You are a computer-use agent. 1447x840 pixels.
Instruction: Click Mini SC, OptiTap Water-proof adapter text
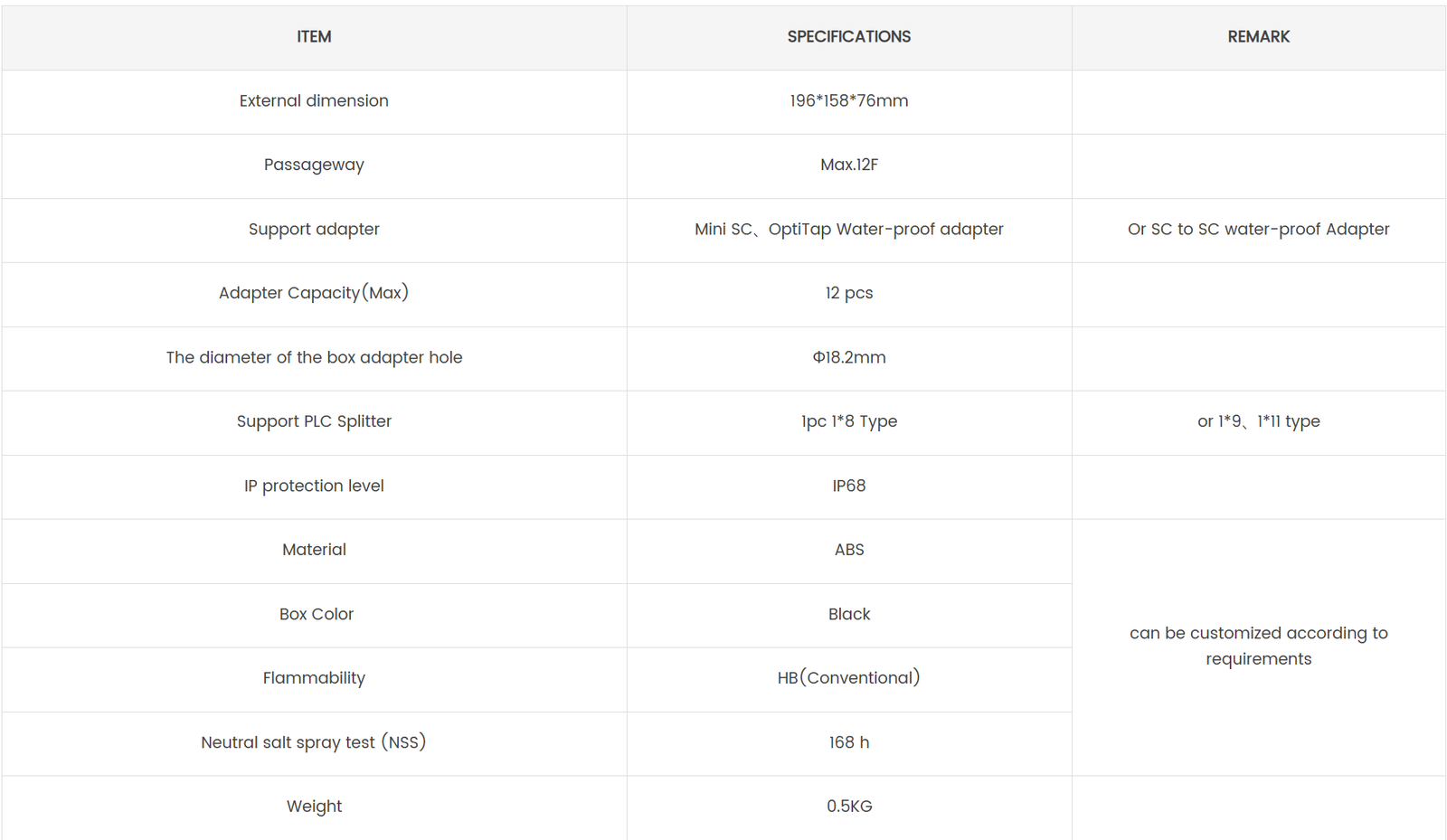pos(848,230)
